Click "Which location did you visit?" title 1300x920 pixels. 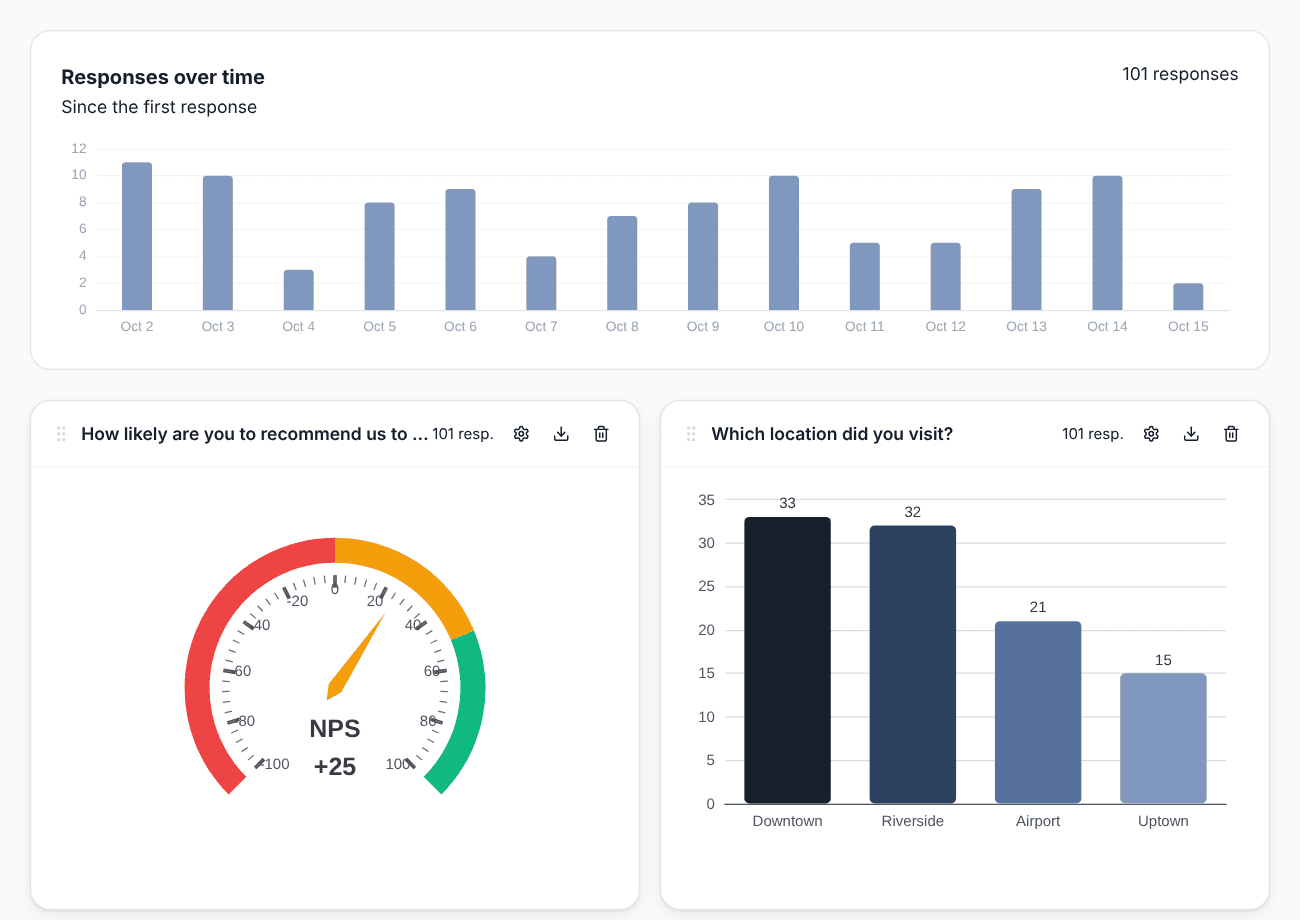pos(832,434)
